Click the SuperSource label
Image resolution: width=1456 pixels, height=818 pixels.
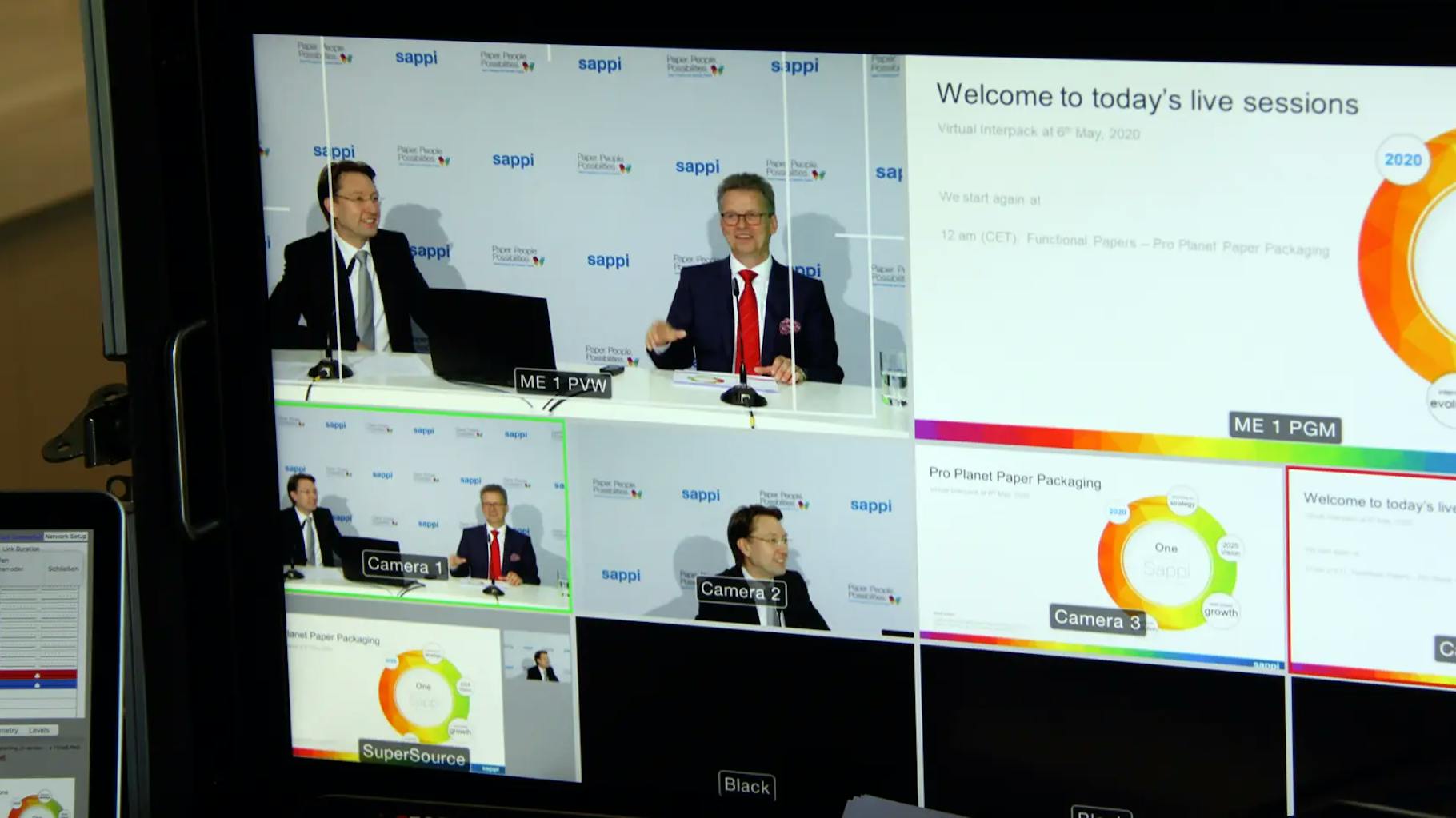pos(414,754)
